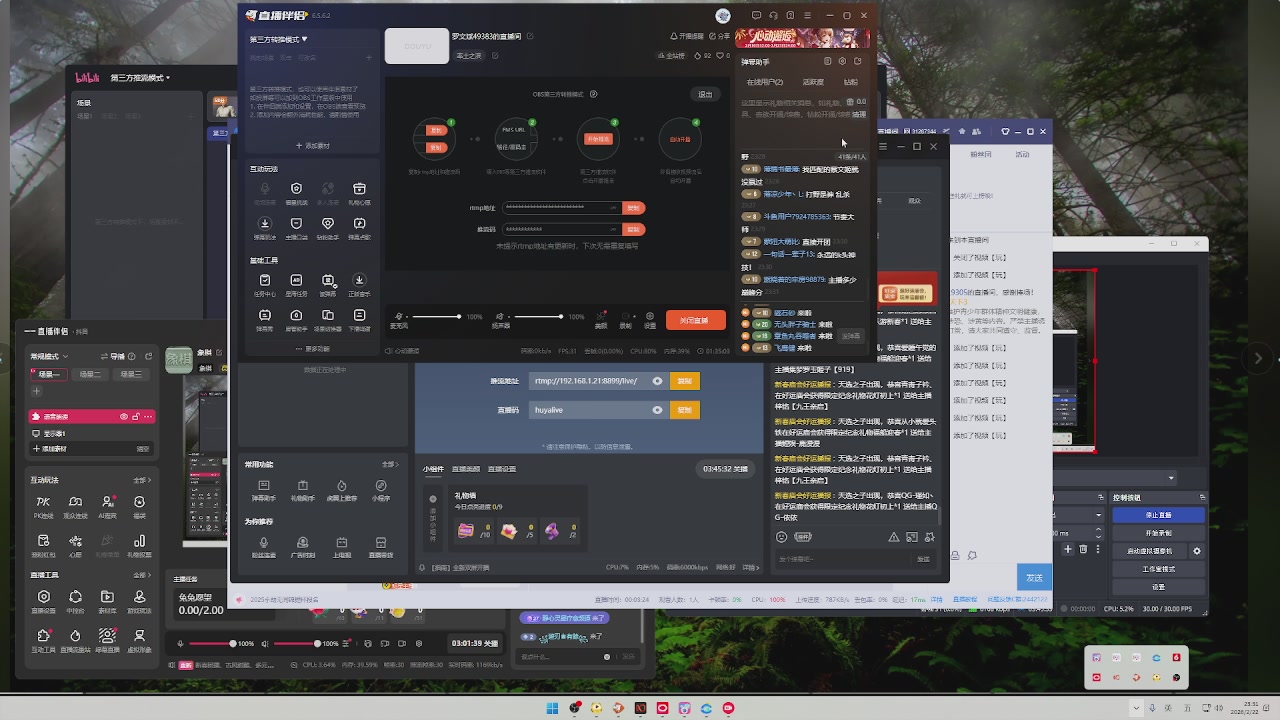Image resolution: width=1280 pixels, height=720 pixels.
Task: Expand 全部 beside Douyin 直播工具
Action: (141, 575)
